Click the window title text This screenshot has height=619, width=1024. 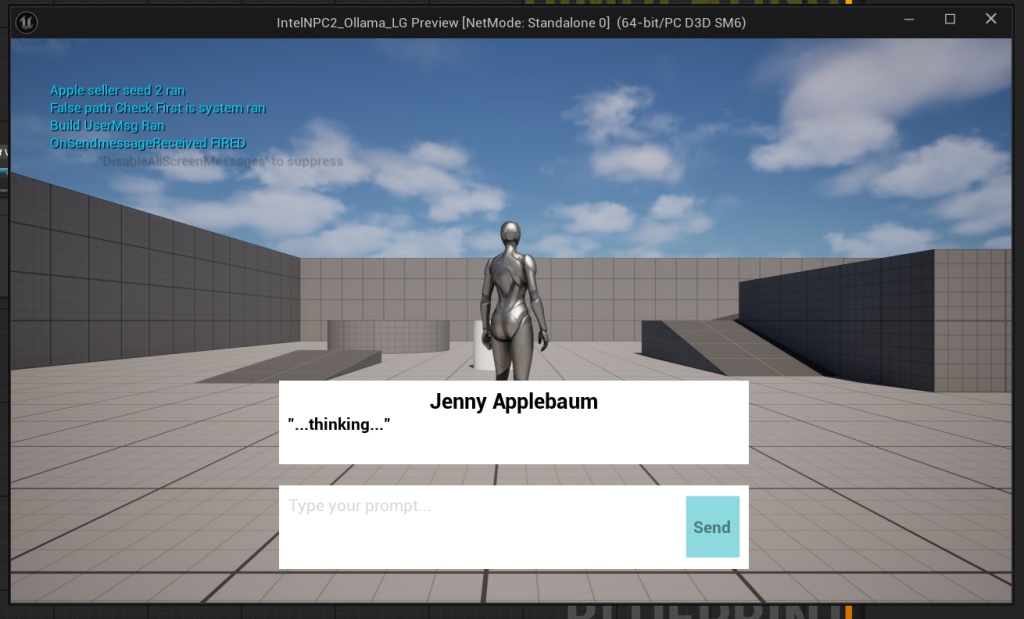pyautogui.click(x=510, y=22)
